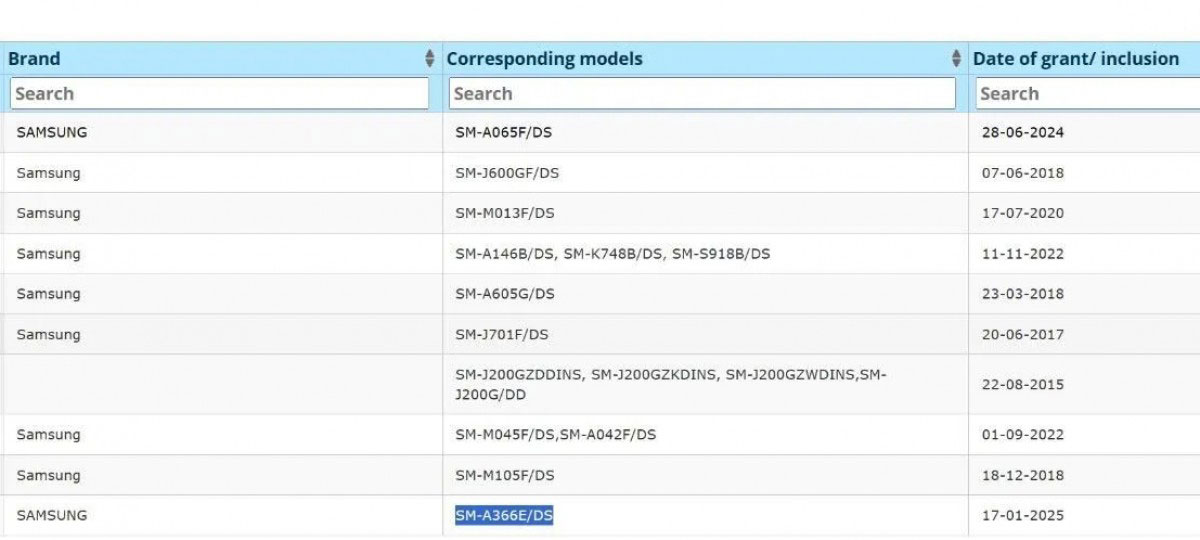Select the SM-M013F/DS row

pos(504,213)
